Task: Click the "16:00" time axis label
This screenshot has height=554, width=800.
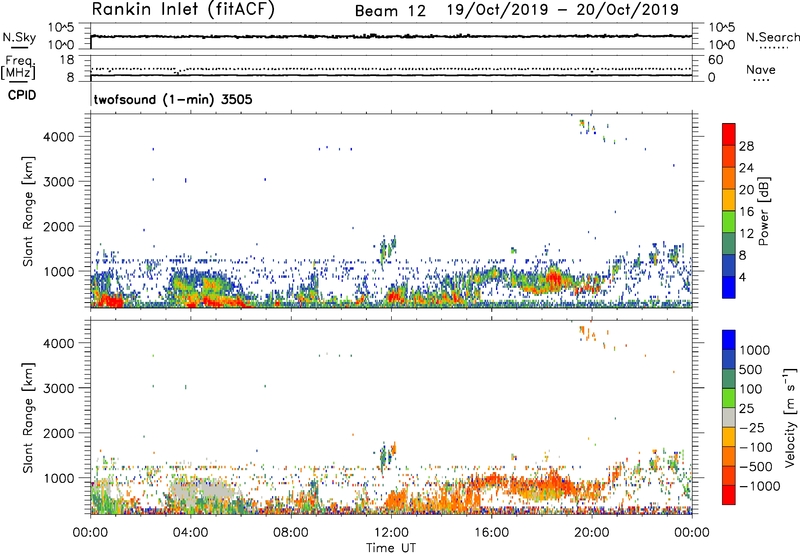Action: (491, 533)
